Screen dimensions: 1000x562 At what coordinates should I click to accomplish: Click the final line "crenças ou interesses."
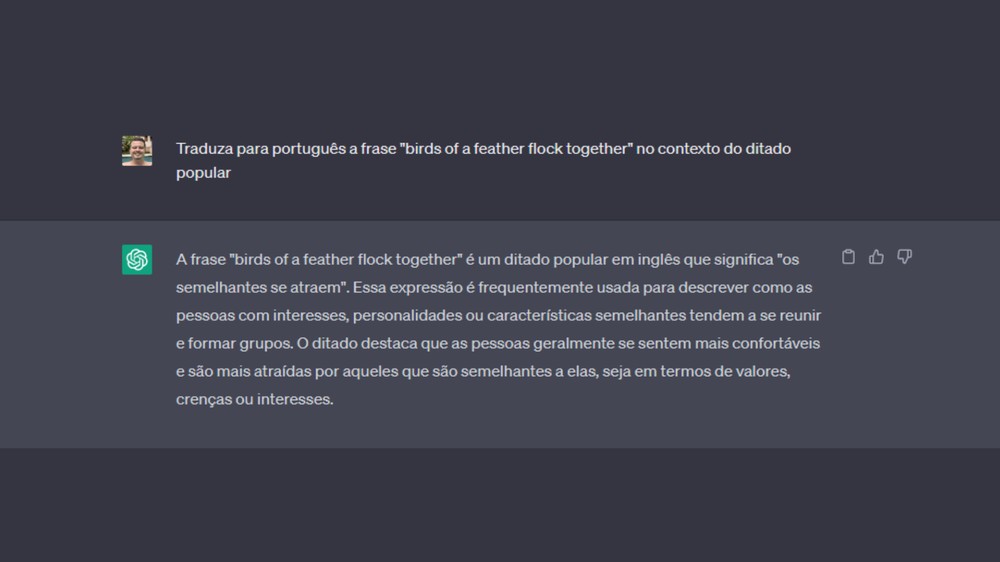(x=254, y=399)
